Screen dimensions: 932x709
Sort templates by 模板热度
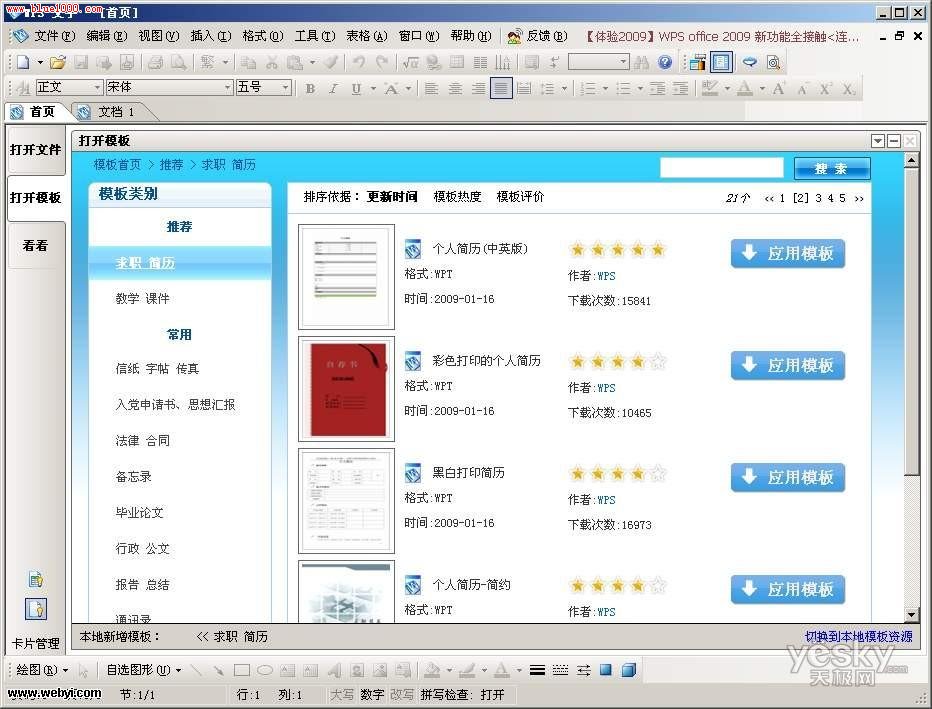pyautogui.click(x=457, y=197)
